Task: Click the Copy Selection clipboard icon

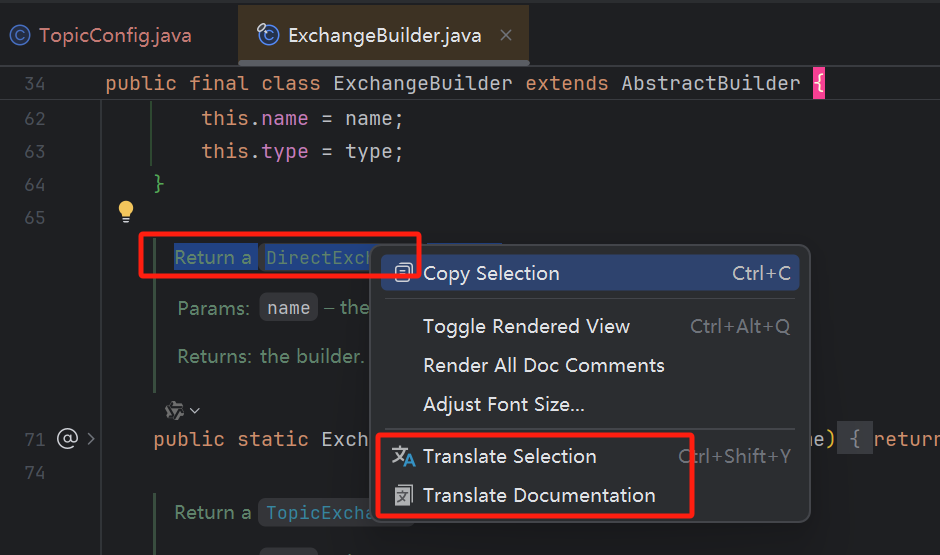Action: tap(403, 273)
